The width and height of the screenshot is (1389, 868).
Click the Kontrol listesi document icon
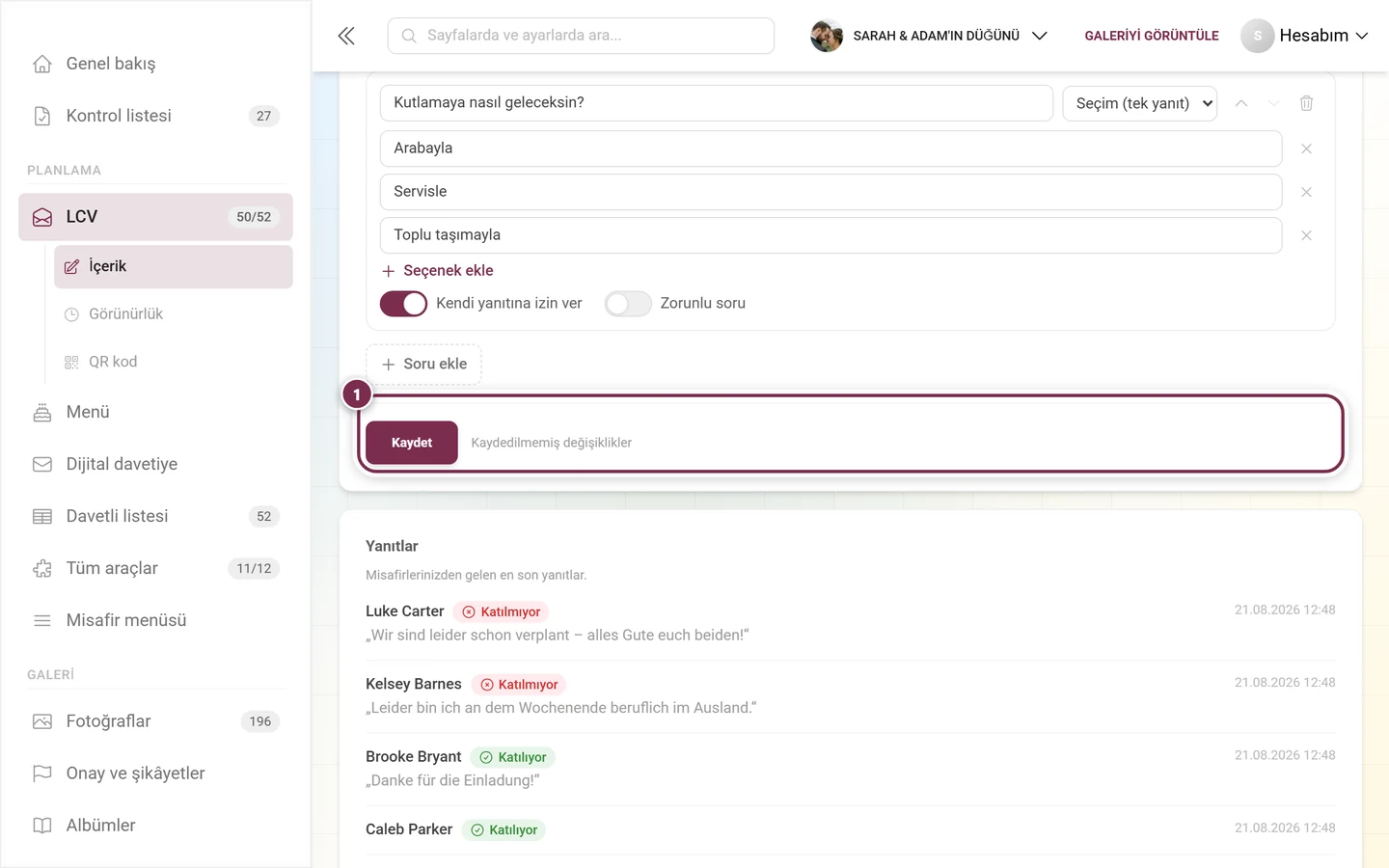[x=42, y=116]
